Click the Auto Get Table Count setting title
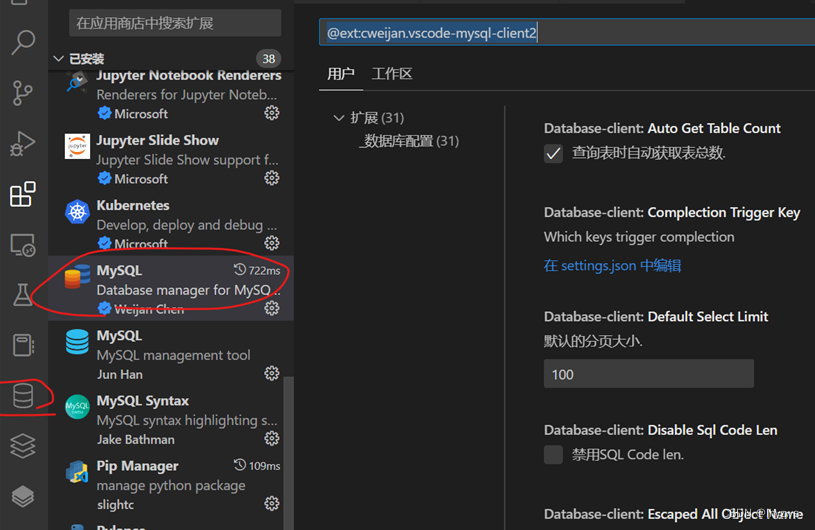This screenshot has width=815, height=530. click(x=662, y=128)
